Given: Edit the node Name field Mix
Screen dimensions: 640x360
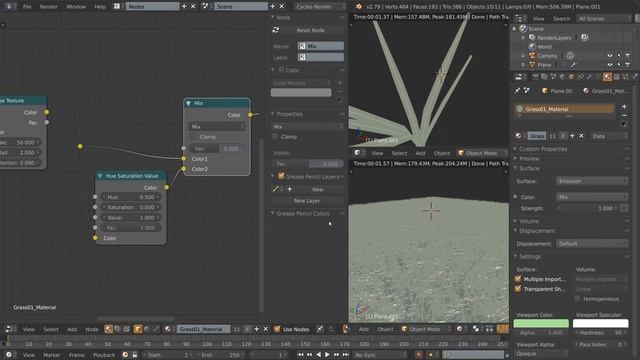Looking at the screenshot, I should click(x=320, y=46).
